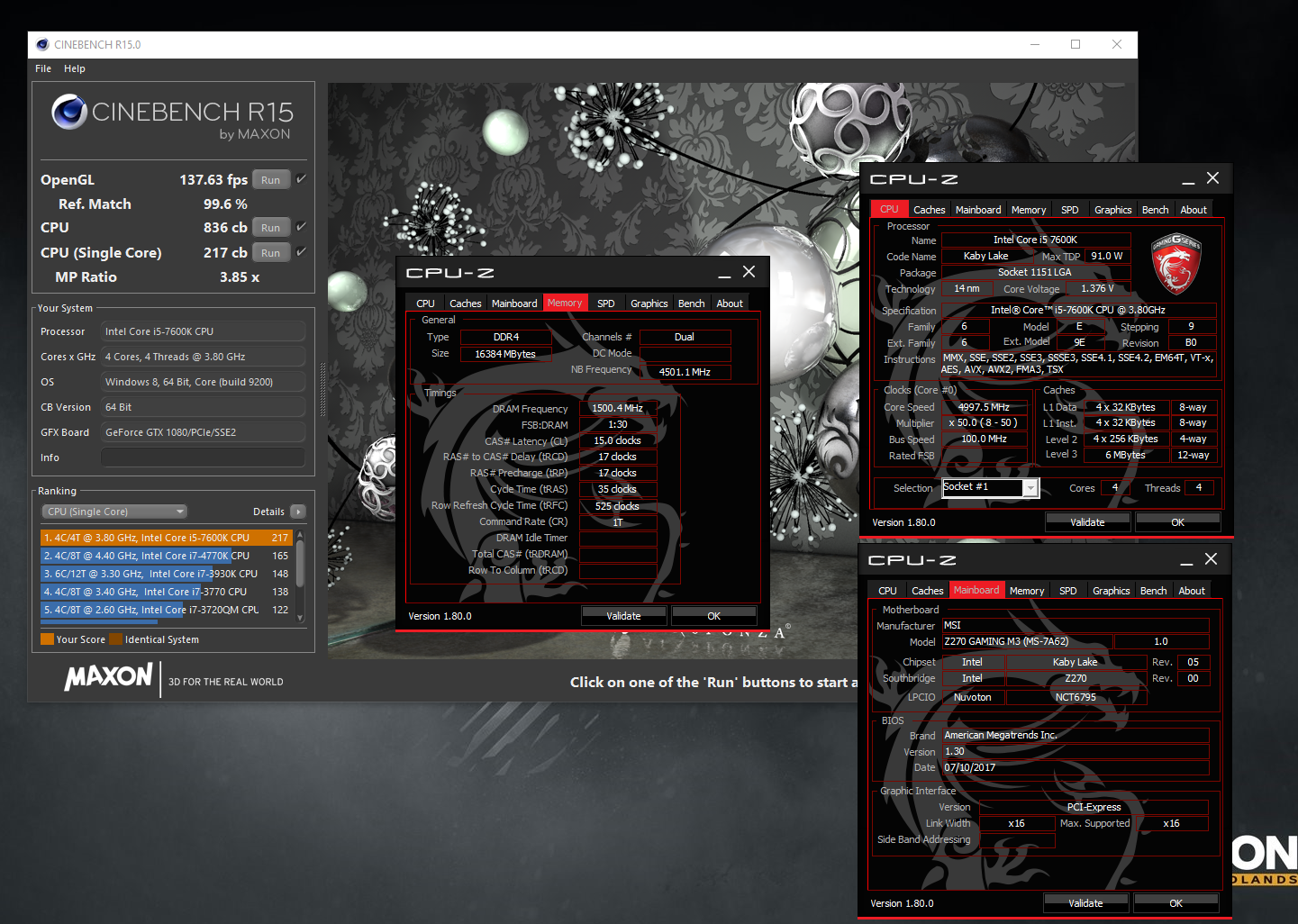
Task: Switch to CPU tab in Mainboard CPU-Z window
Action: tap(888, 591)
